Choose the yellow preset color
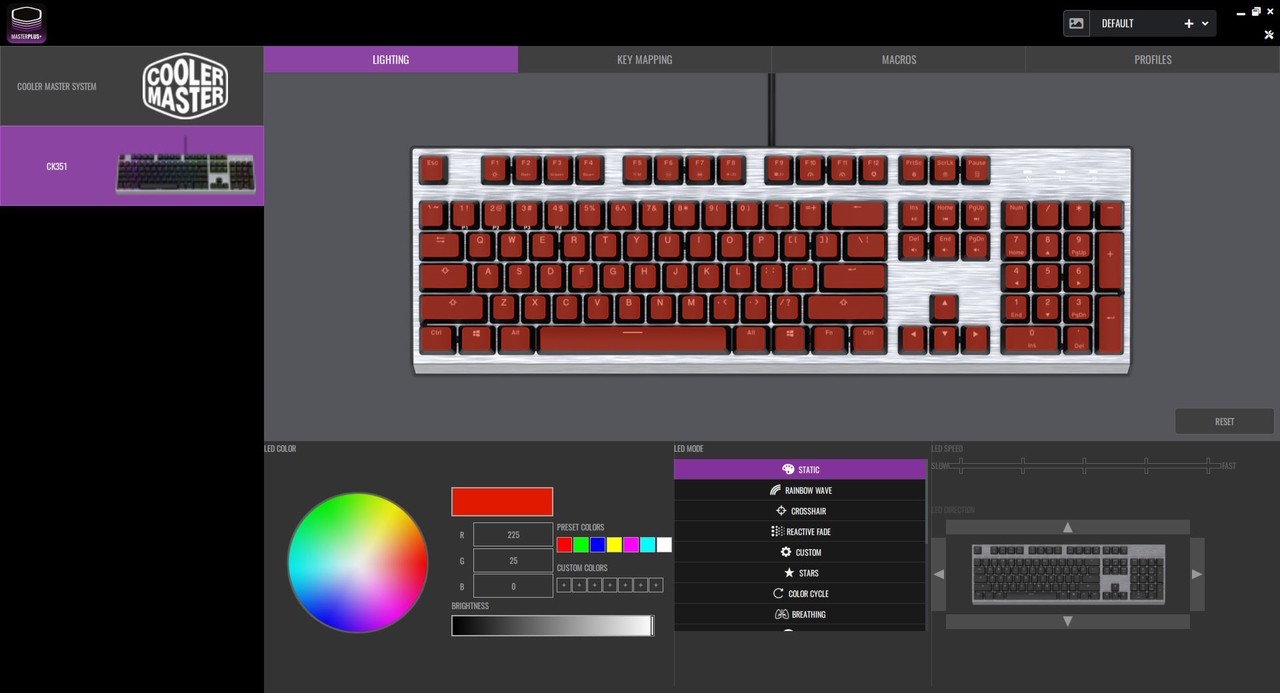The image size is (1280, 693). pos(614,545)
